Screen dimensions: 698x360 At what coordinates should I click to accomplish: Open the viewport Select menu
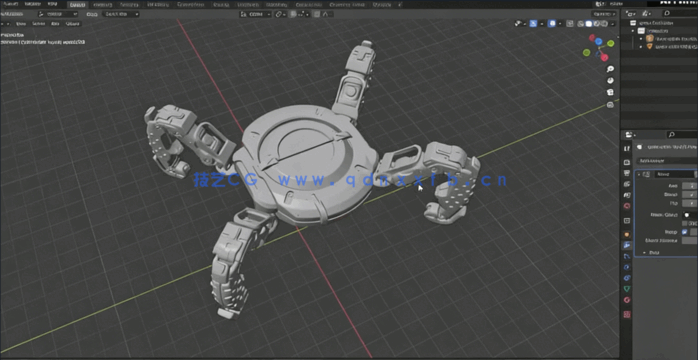pos(38,24)
